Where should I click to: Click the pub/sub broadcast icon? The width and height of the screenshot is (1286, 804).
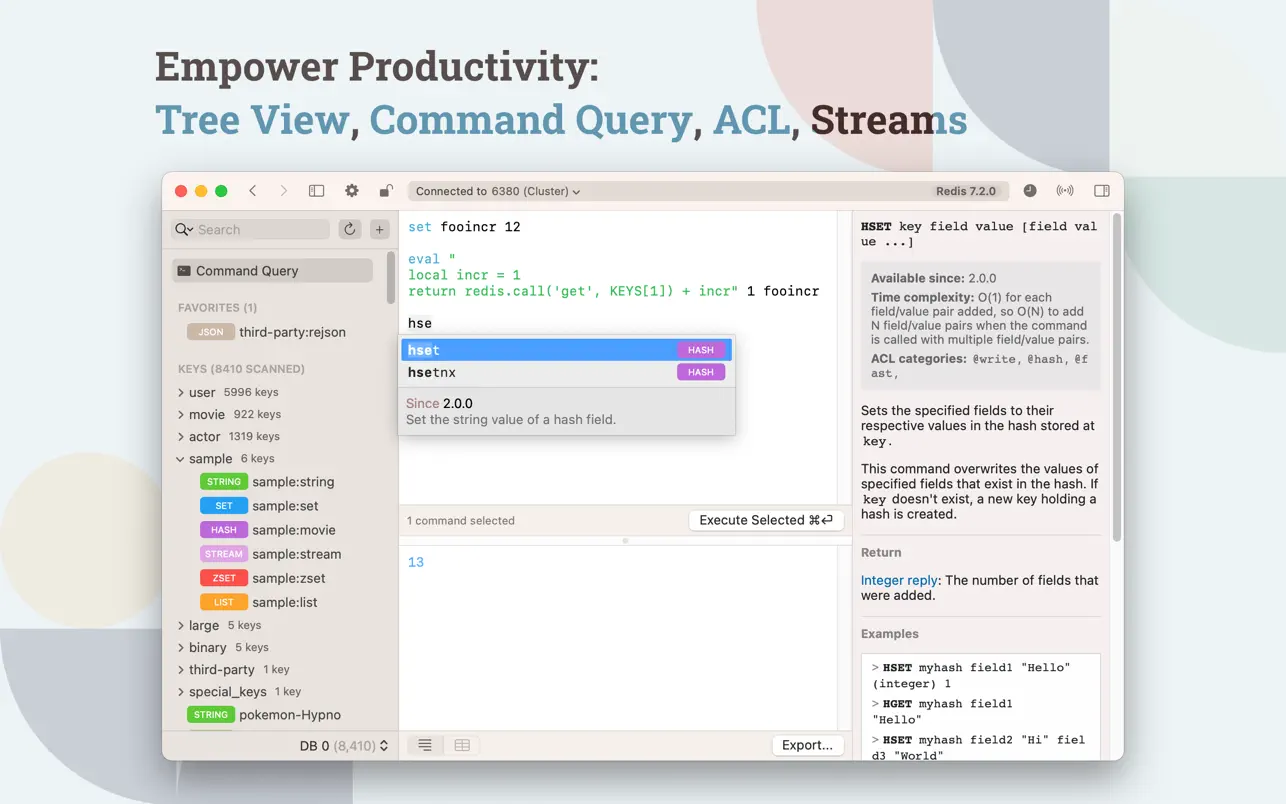coord(1065,191)
